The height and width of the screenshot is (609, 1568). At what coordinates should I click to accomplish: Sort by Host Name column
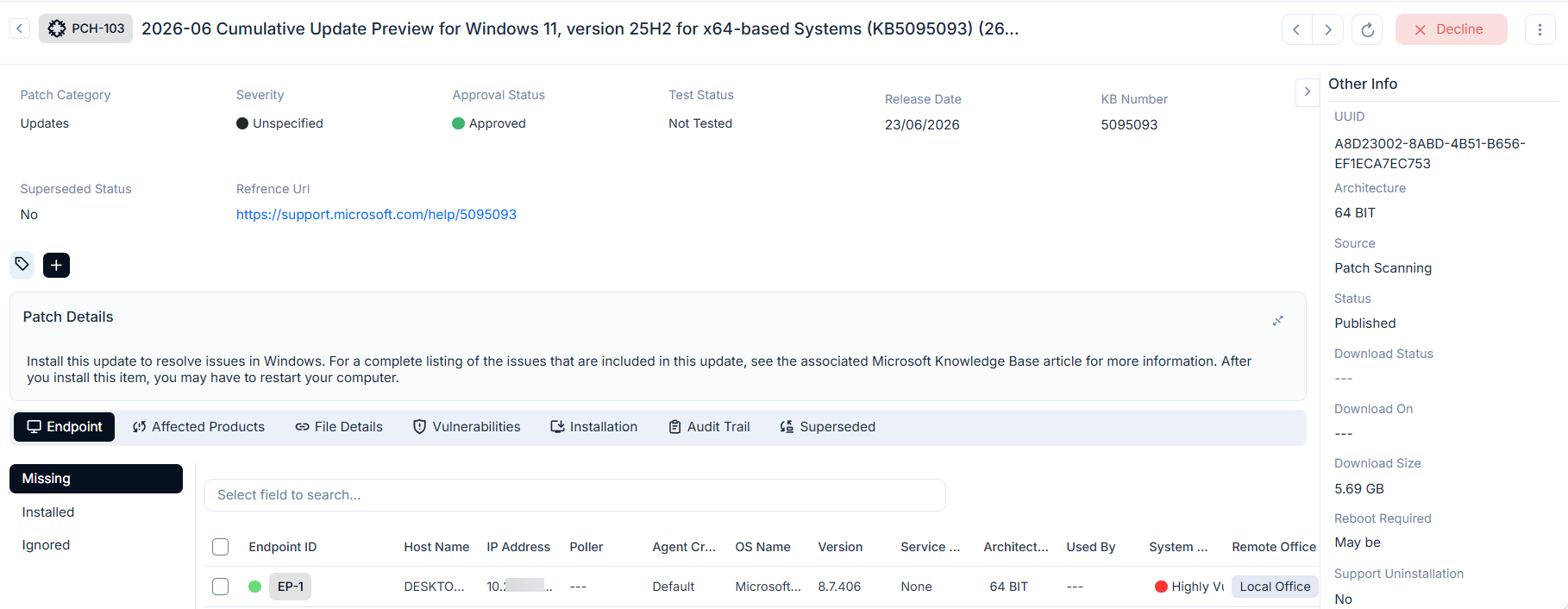click(436, 547)
